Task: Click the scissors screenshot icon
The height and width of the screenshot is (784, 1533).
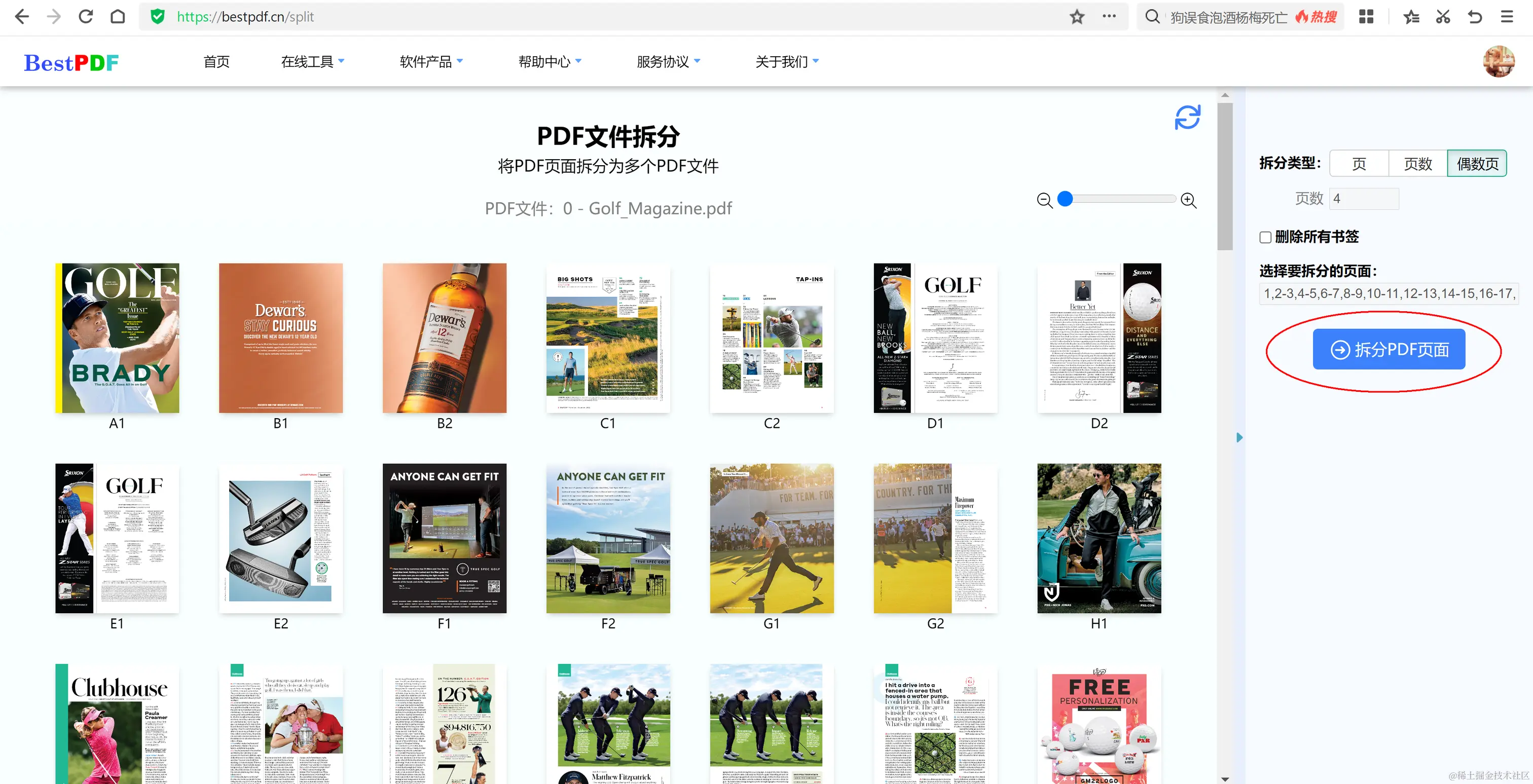Action: coord(1443,17)
